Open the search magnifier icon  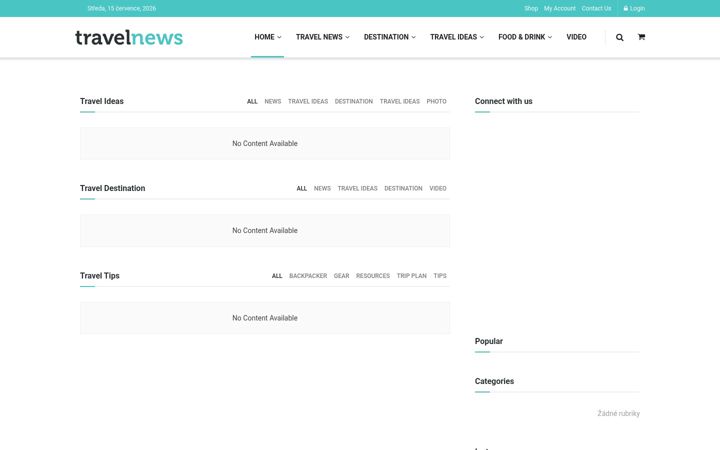point(619,37)
